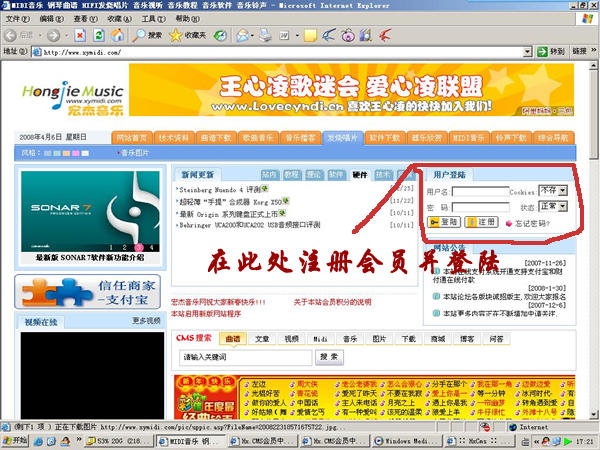Expand the quick launch overflow chevron
The height and width of the screenshot is (450, 600).
coord(79,439)
